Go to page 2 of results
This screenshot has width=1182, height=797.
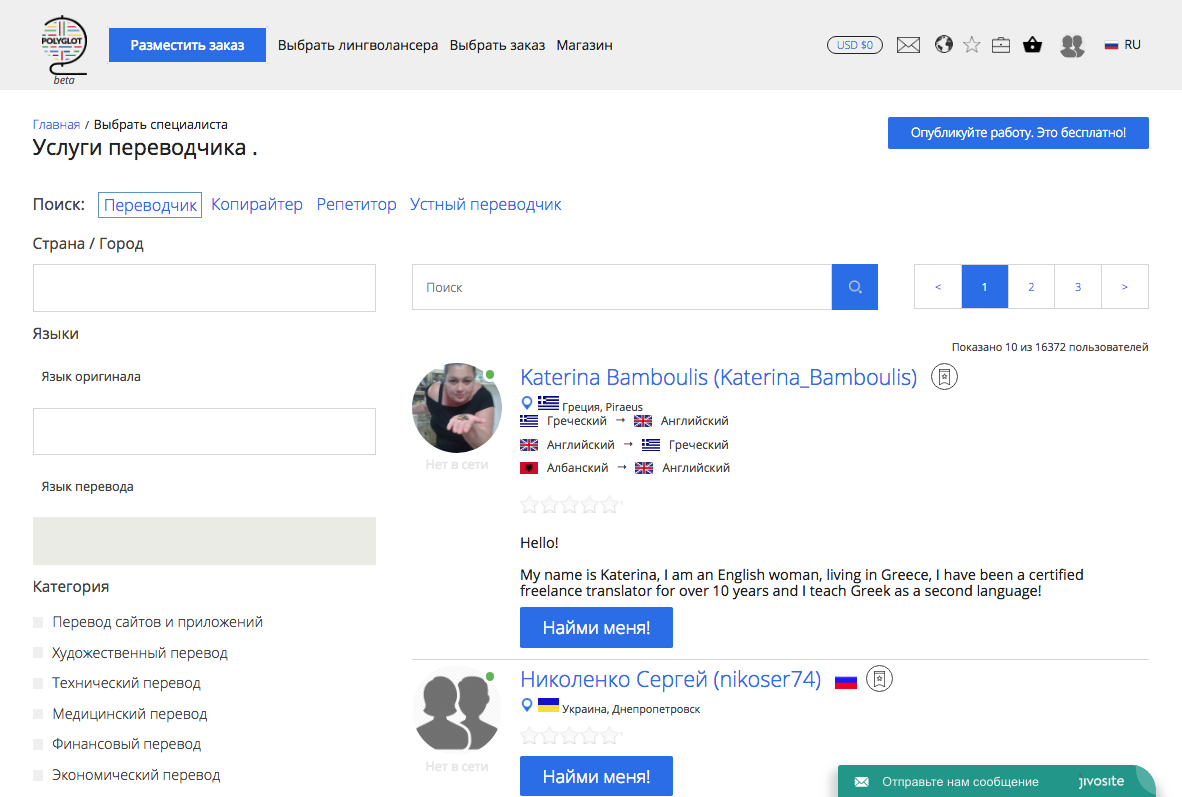[1031, 287]
